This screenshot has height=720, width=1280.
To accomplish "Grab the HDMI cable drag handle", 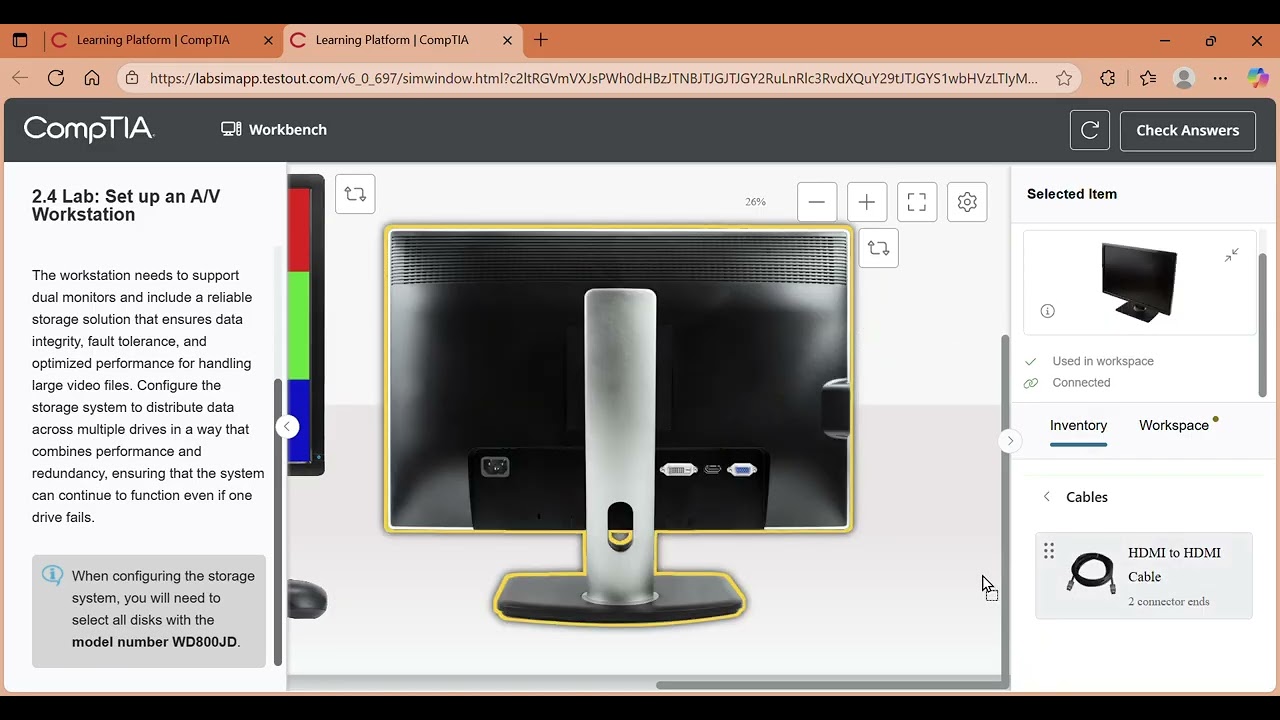I will pyautogui.click(x=1049, y=551).
